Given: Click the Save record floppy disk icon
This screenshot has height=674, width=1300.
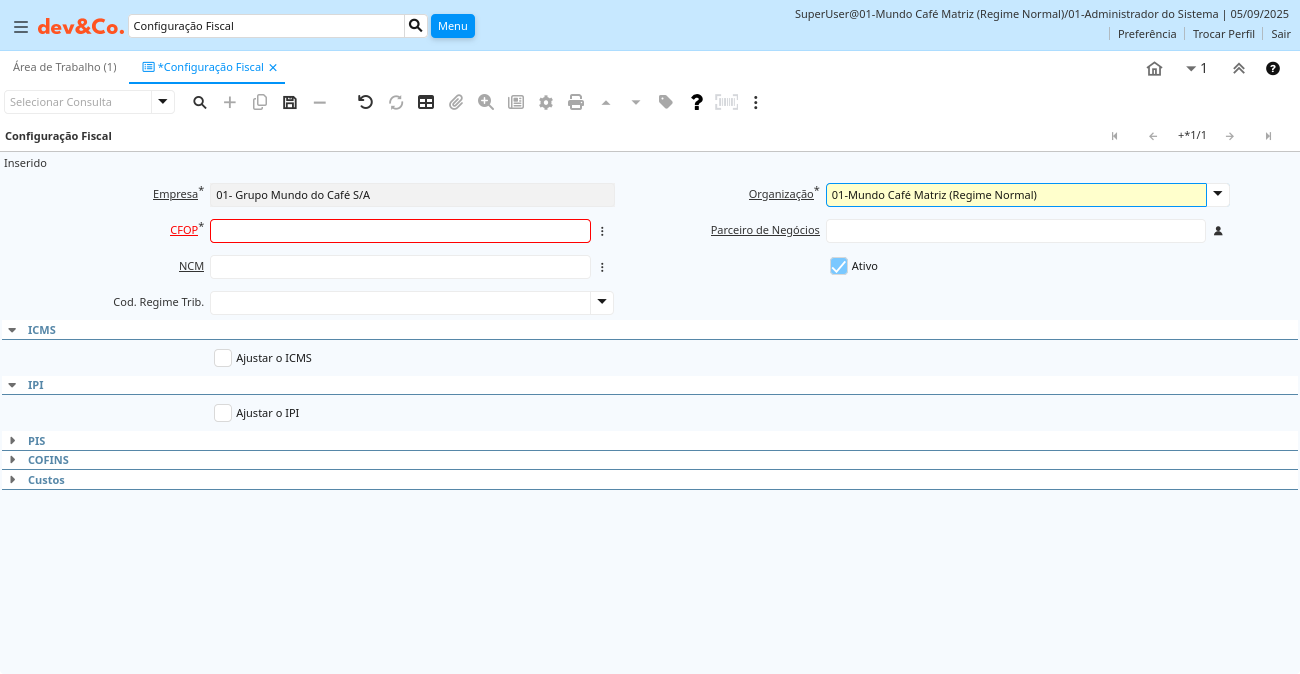Looking at the screenshot, I should [x=290, y=102].
